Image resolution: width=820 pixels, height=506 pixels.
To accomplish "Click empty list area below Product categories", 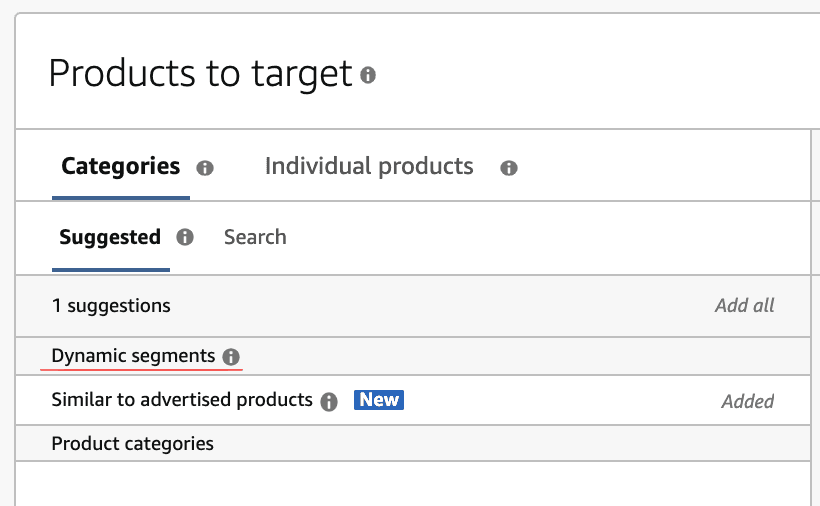I will [400, 483].
